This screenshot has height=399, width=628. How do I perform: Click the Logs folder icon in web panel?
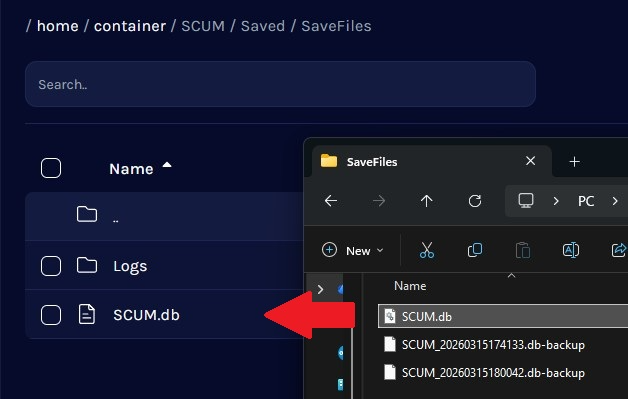(x=87, y=266)
